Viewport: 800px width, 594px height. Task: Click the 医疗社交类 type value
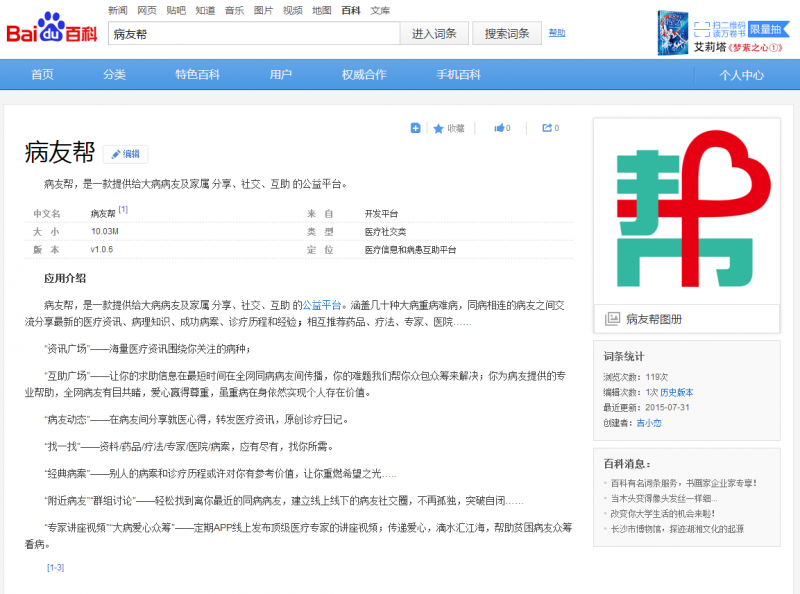[x=385, y=232]
